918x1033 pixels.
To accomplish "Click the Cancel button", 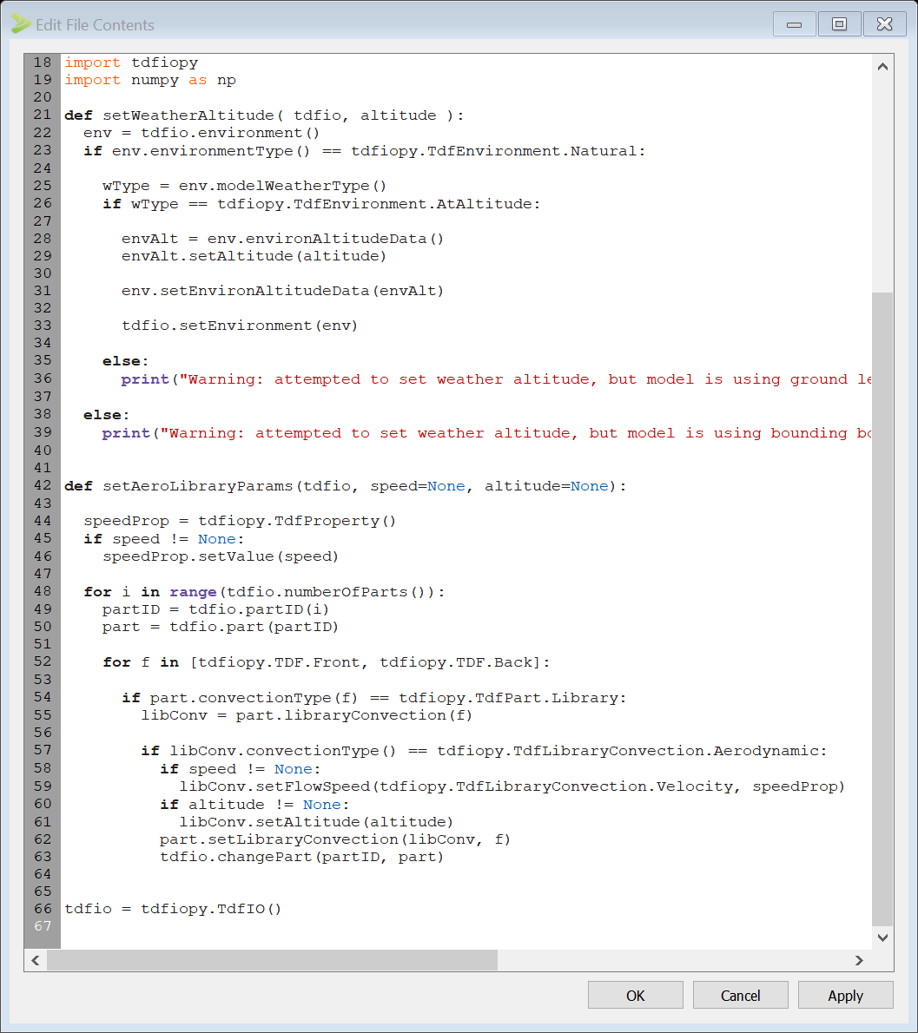I will pyautogui.click(x=740, y=995).
